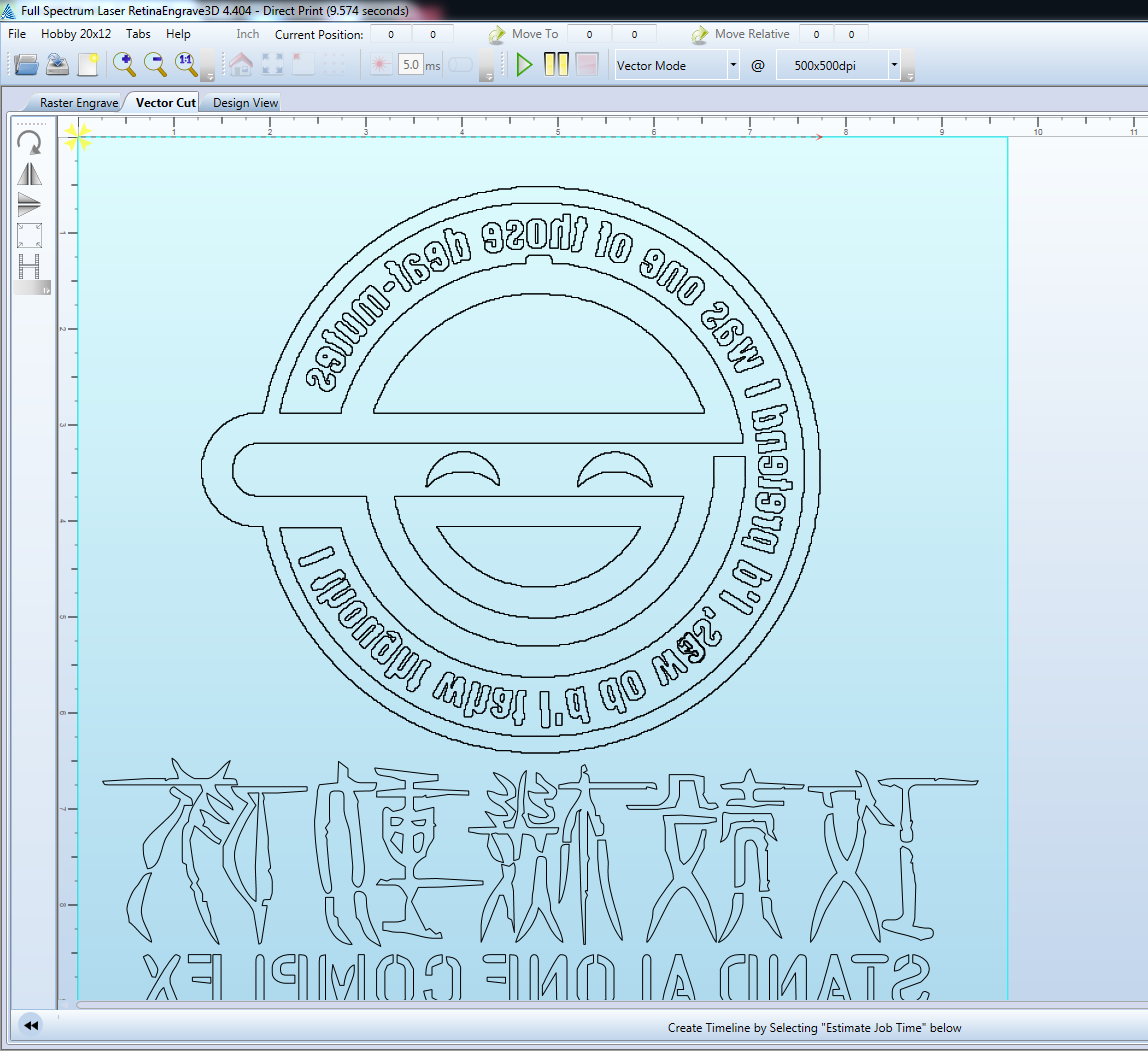Expand the left side toolbar overflow
Screen dimensions: 1148x1051
tap(32, 289)
